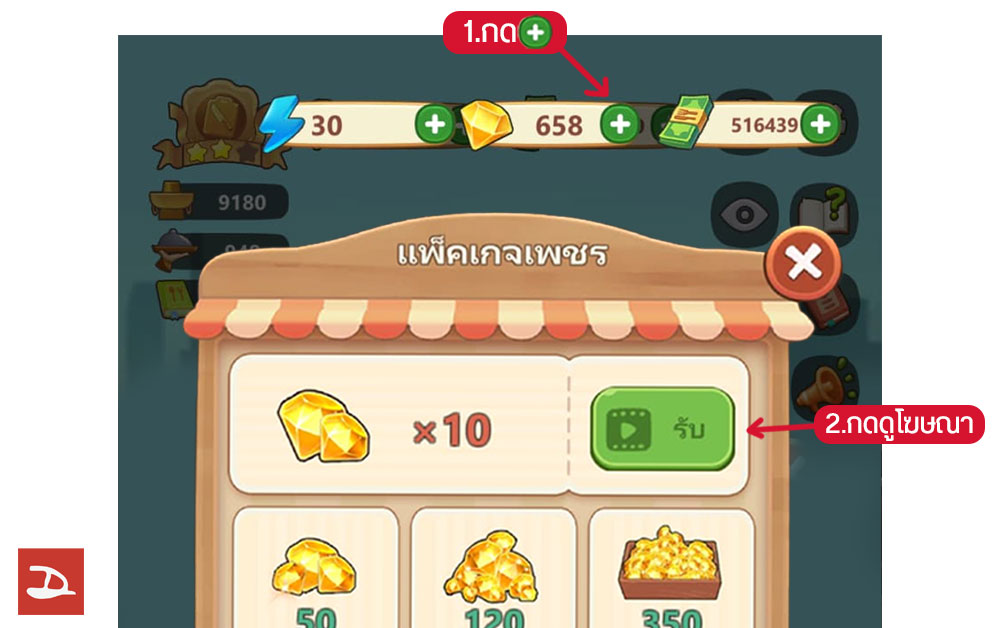Image resolution: width=1000 pixels, height=628 pixels.
Task: Click the waiter tray counter icon
Action: coord(173,250)
